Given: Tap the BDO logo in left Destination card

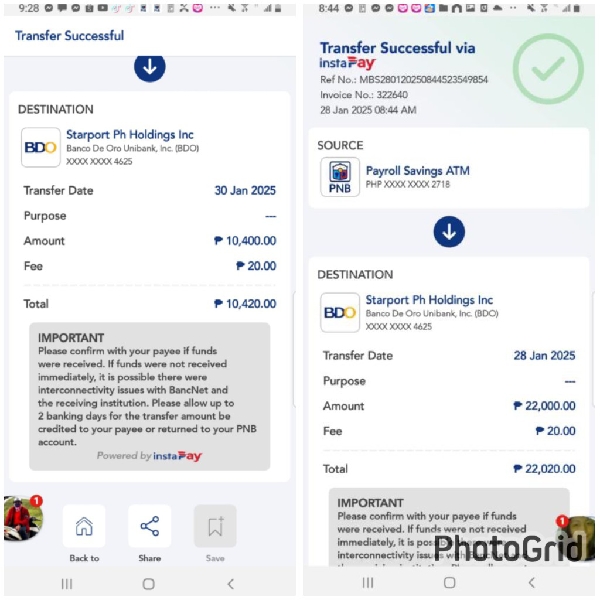Looking at the screenshot, I should point(41,147).
